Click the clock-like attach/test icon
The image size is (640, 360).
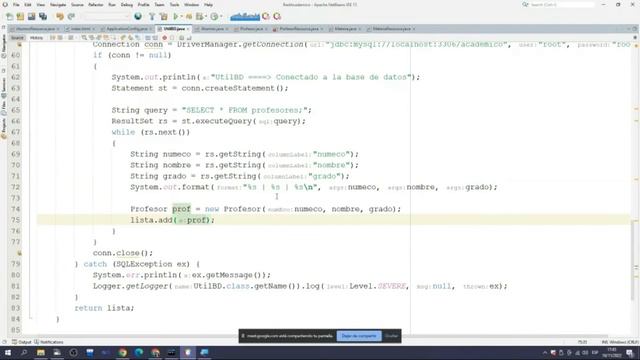point(214,16)
